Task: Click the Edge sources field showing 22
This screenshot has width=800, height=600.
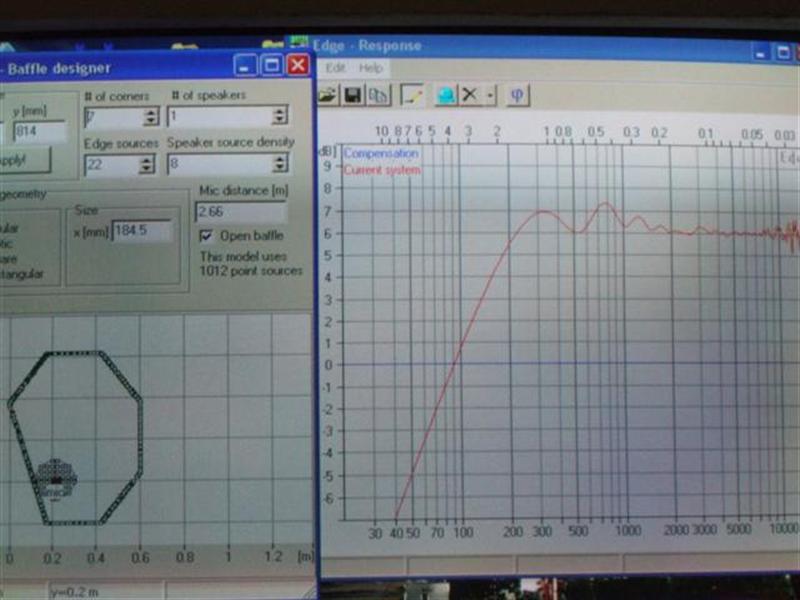Action: pyautogui.click(x=112, y=164)
